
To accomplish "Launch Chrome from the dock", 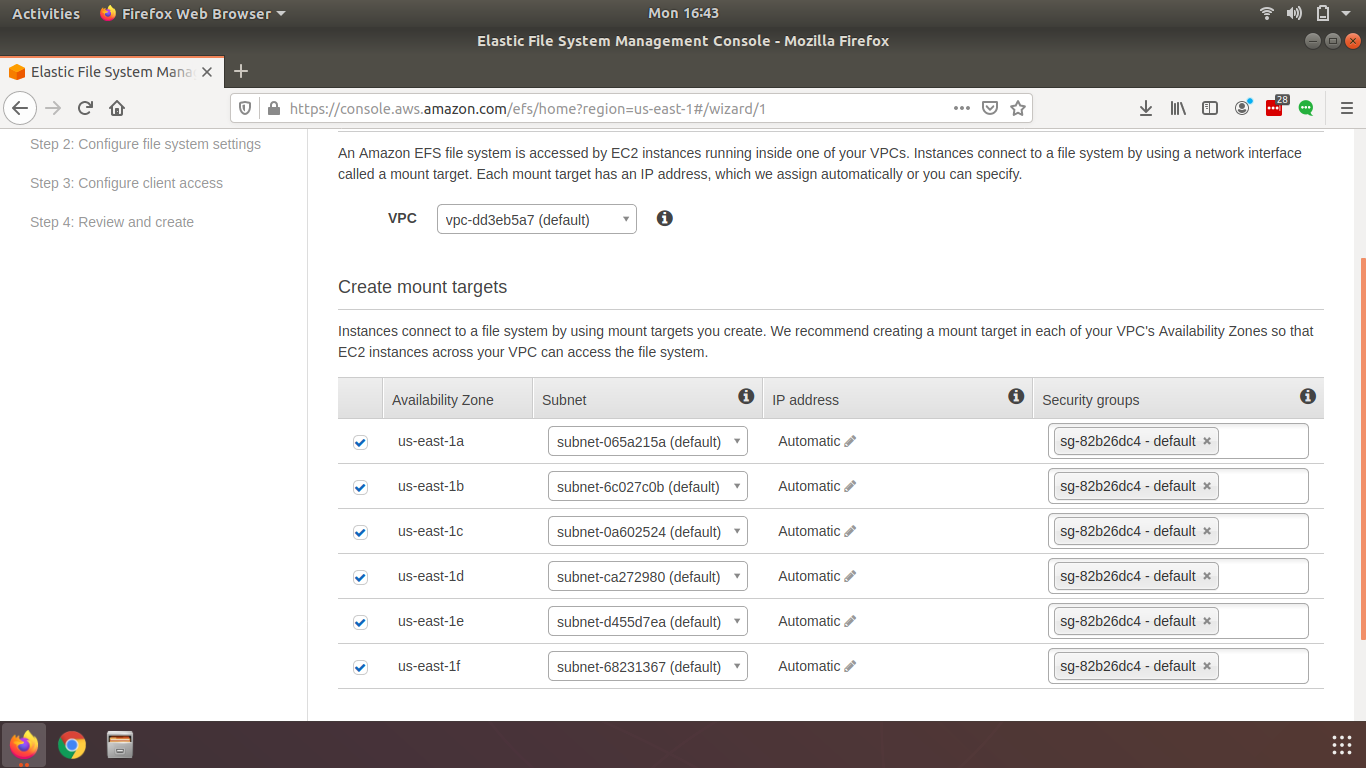I will [x=71, y=744].
